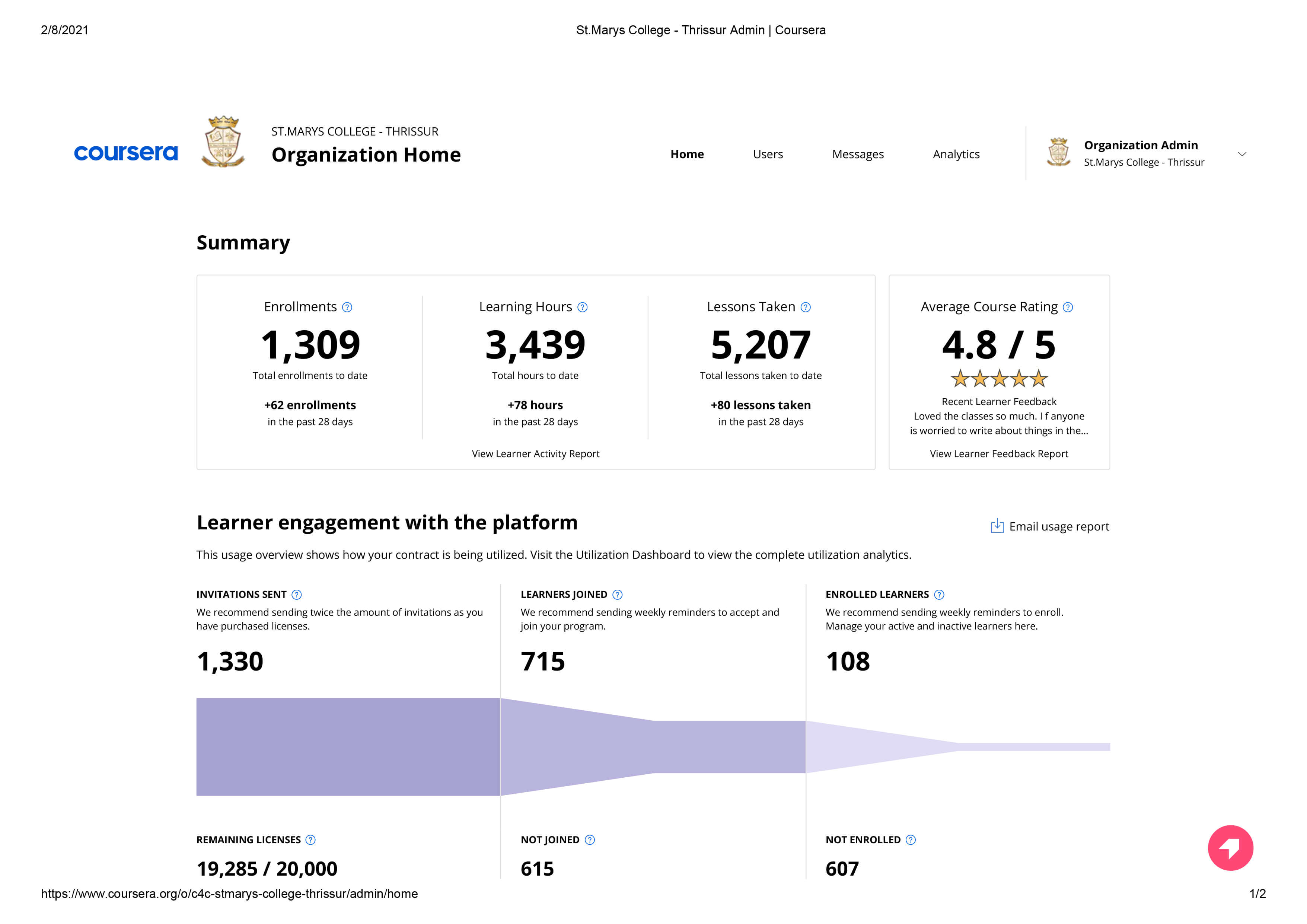This screenshot has height=924, width=1307.
Task: Switch to the Analytics tab
Action: point(956,154)
